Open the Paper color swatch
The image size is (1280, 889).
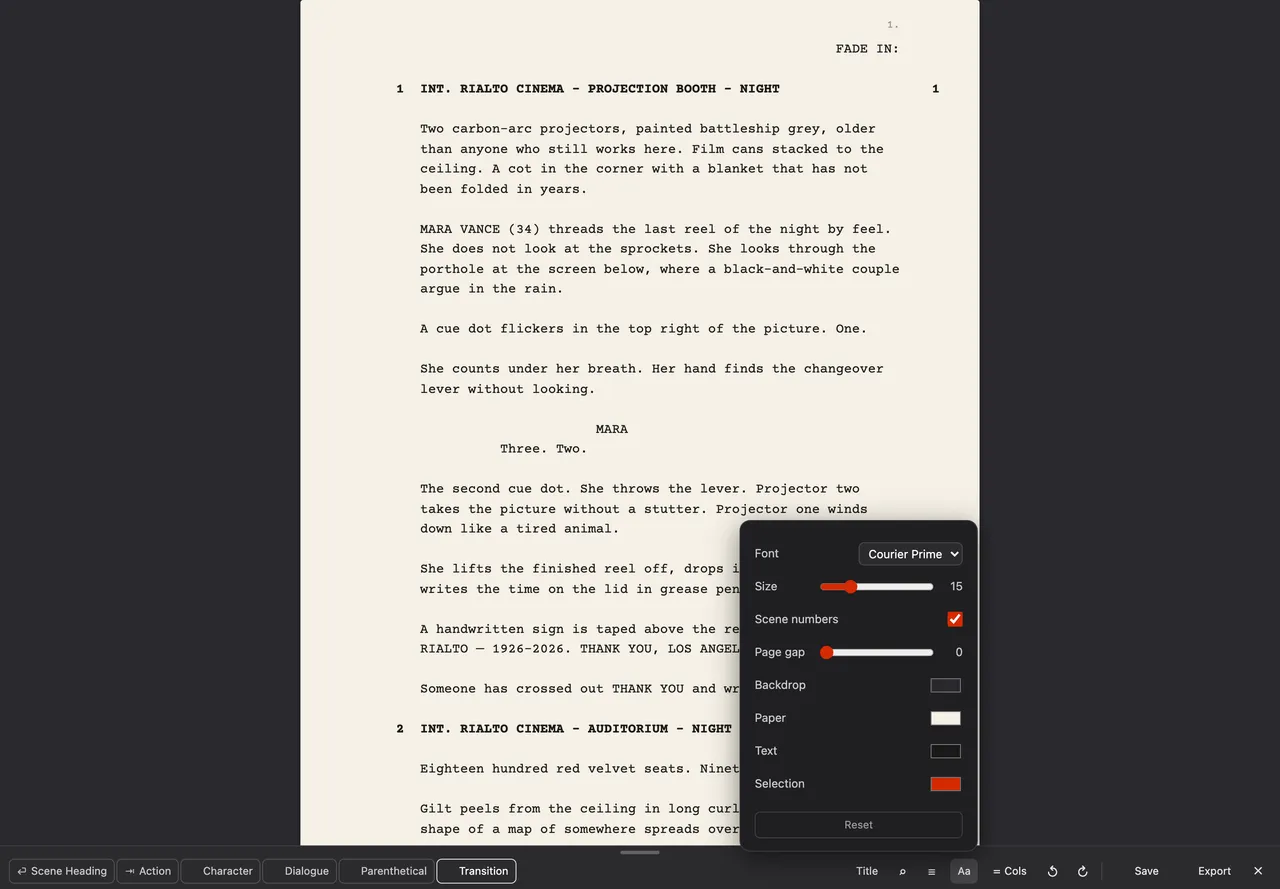tap(946, 718)
